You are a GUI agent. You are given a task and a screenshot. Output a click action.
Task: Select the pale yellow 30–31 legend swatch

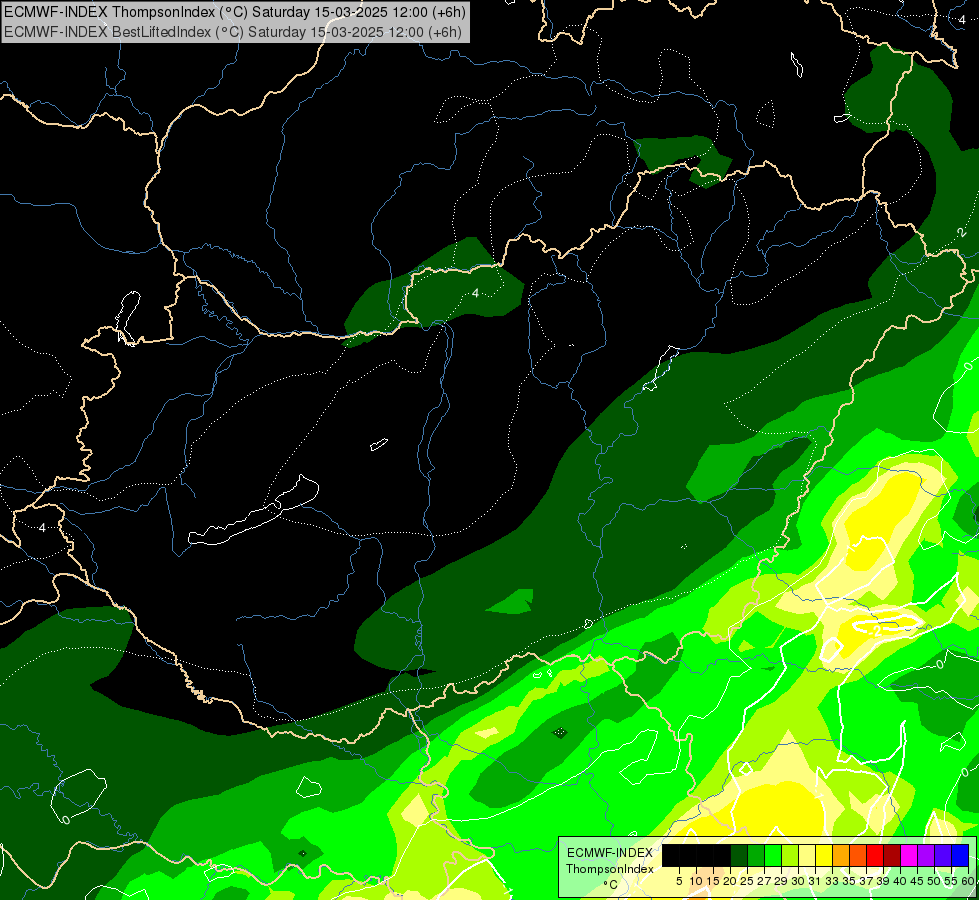(x=807, y=856)
